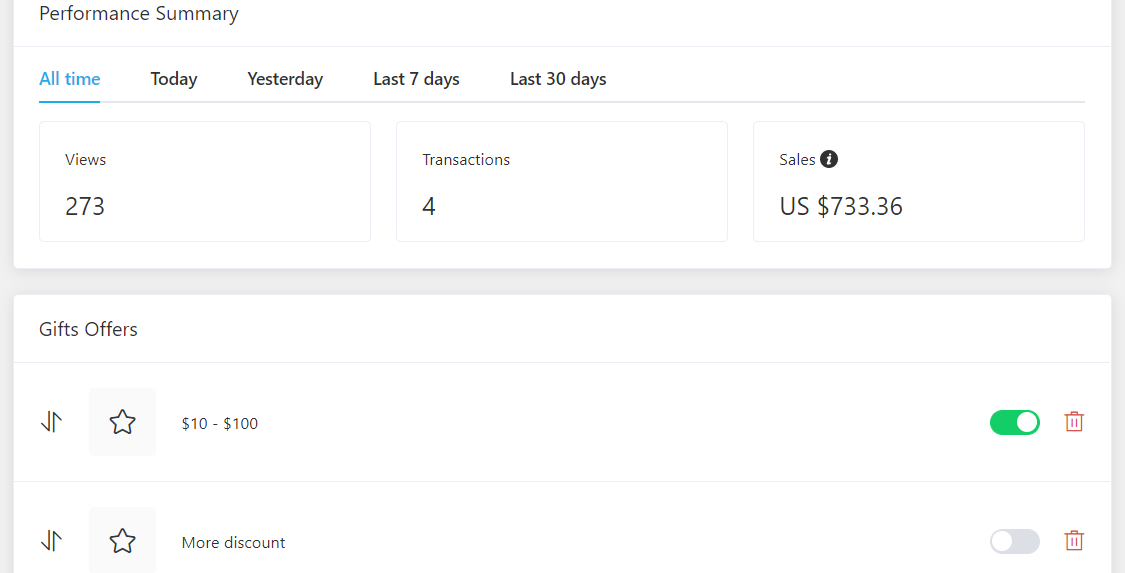The image size is (1125, 573).
Task: Click star icon of $10 - $100 offer
Action: 122,422
